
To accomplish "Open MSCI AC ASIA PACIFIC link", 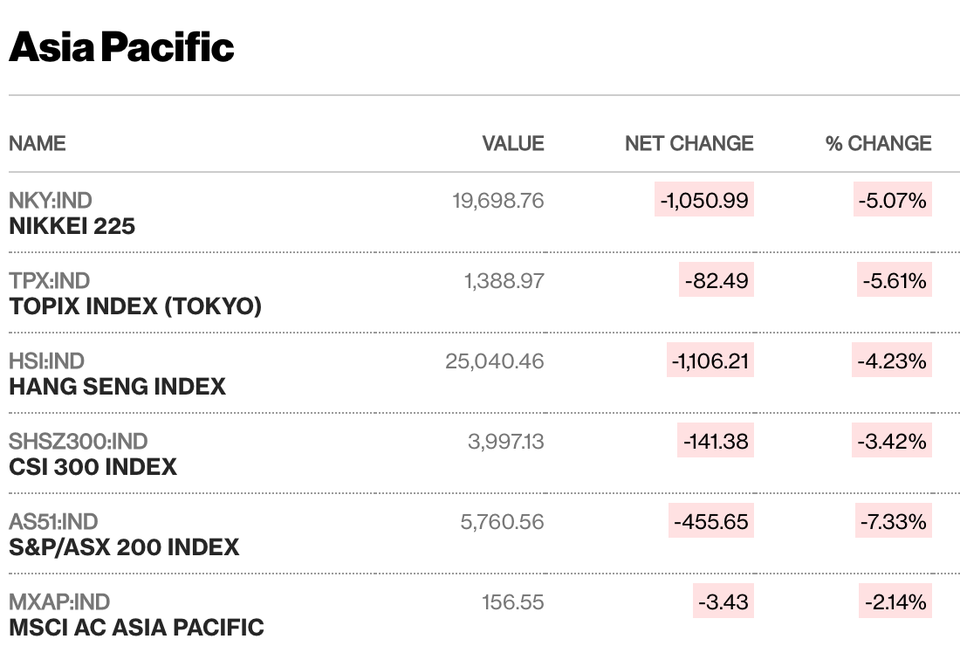I will [136, 628].
